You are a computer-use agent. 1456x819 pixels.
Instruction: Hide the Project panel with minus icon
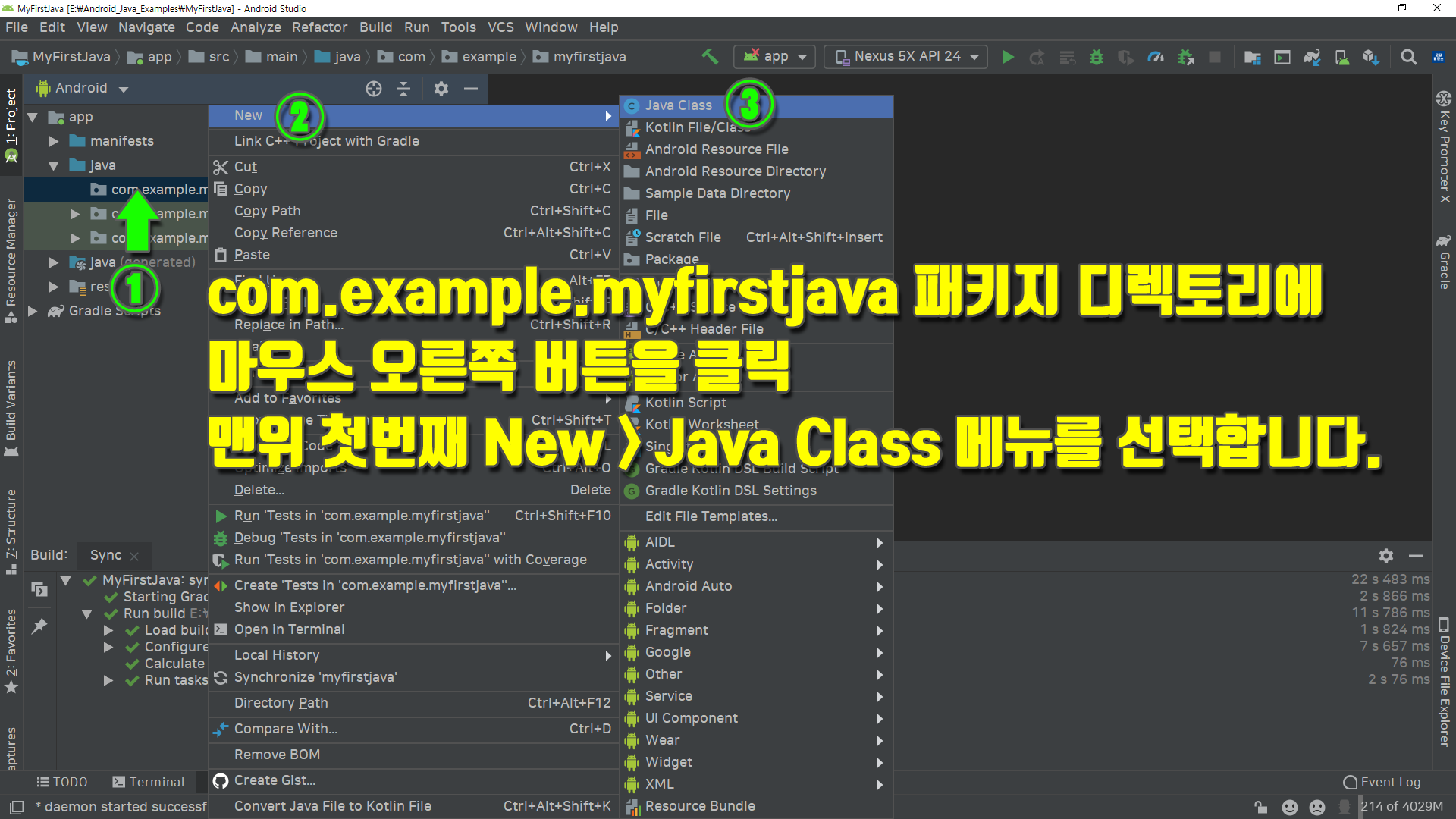point(471,89)
